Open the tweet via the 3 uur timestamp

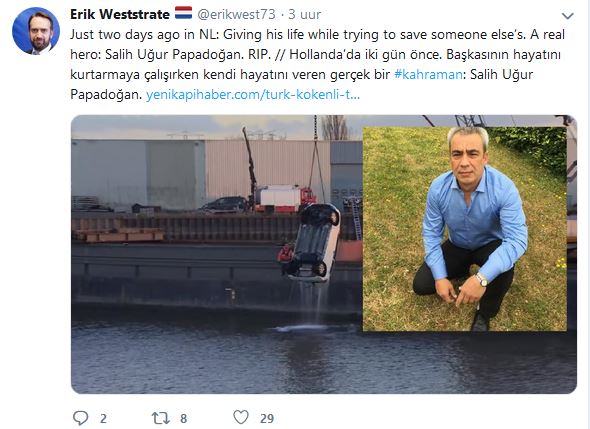[304, 14]
